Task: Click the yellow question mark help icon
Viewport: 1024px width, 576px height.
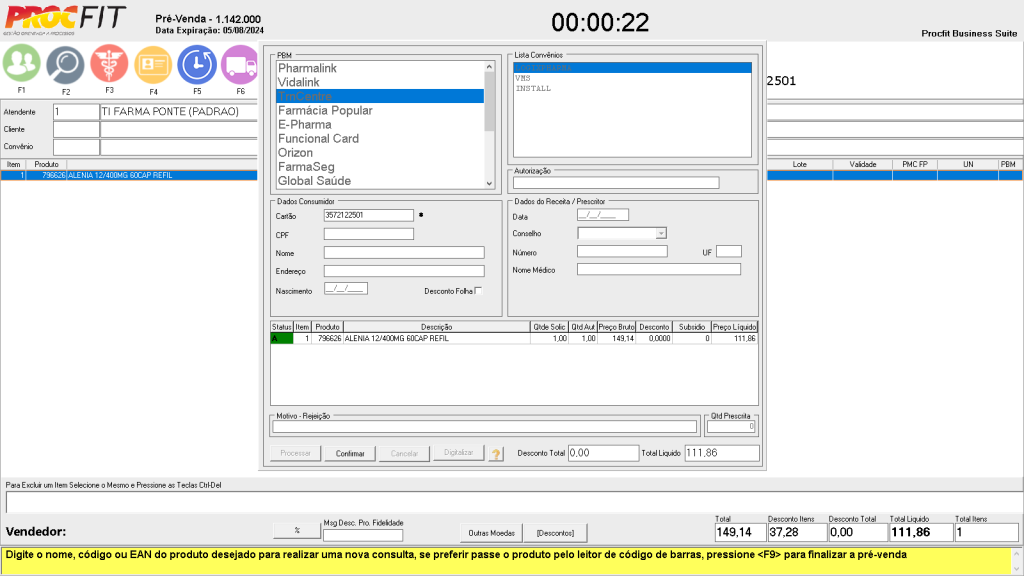Action: tap(496, 453)
